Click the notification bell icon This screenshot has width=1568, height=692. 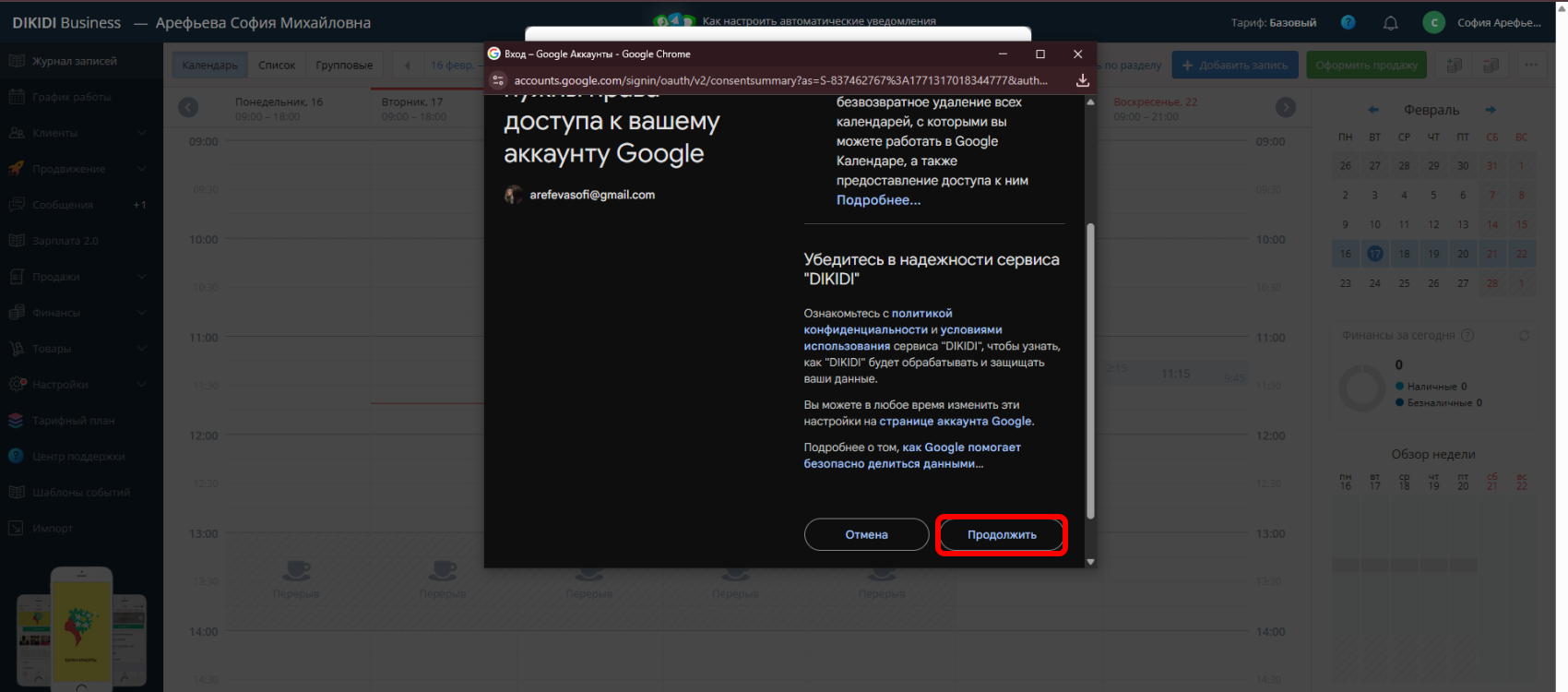1390,23
